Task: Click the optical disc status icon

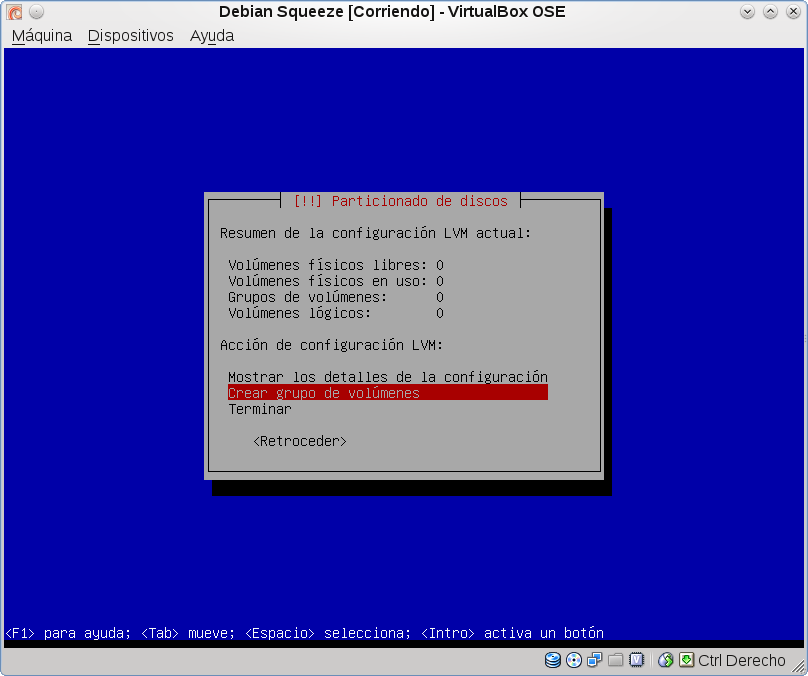Action: [x=574, y=660]
